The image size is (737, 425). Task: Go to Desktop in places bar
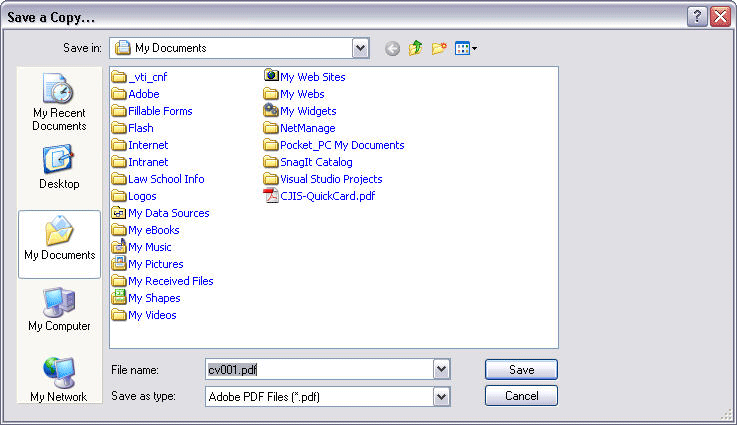coord(59,167)
